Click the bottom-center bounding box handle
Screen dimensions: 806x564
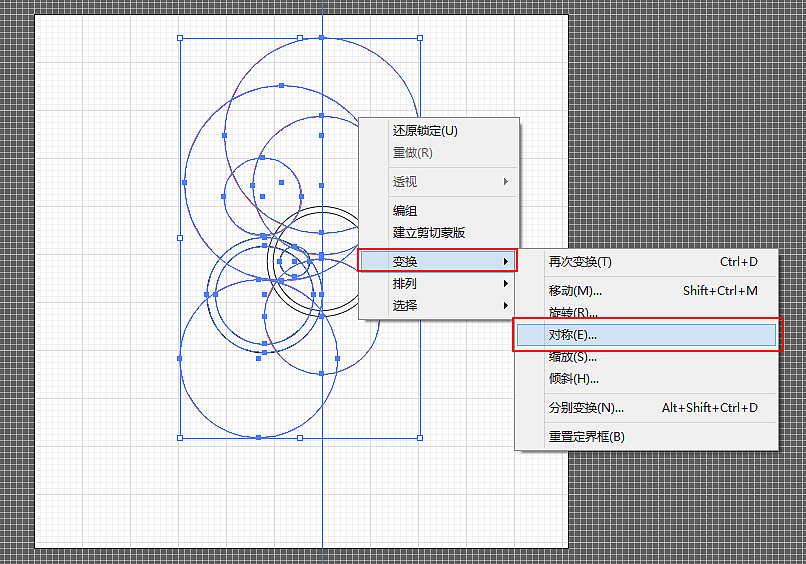click(x=300, y=438)
